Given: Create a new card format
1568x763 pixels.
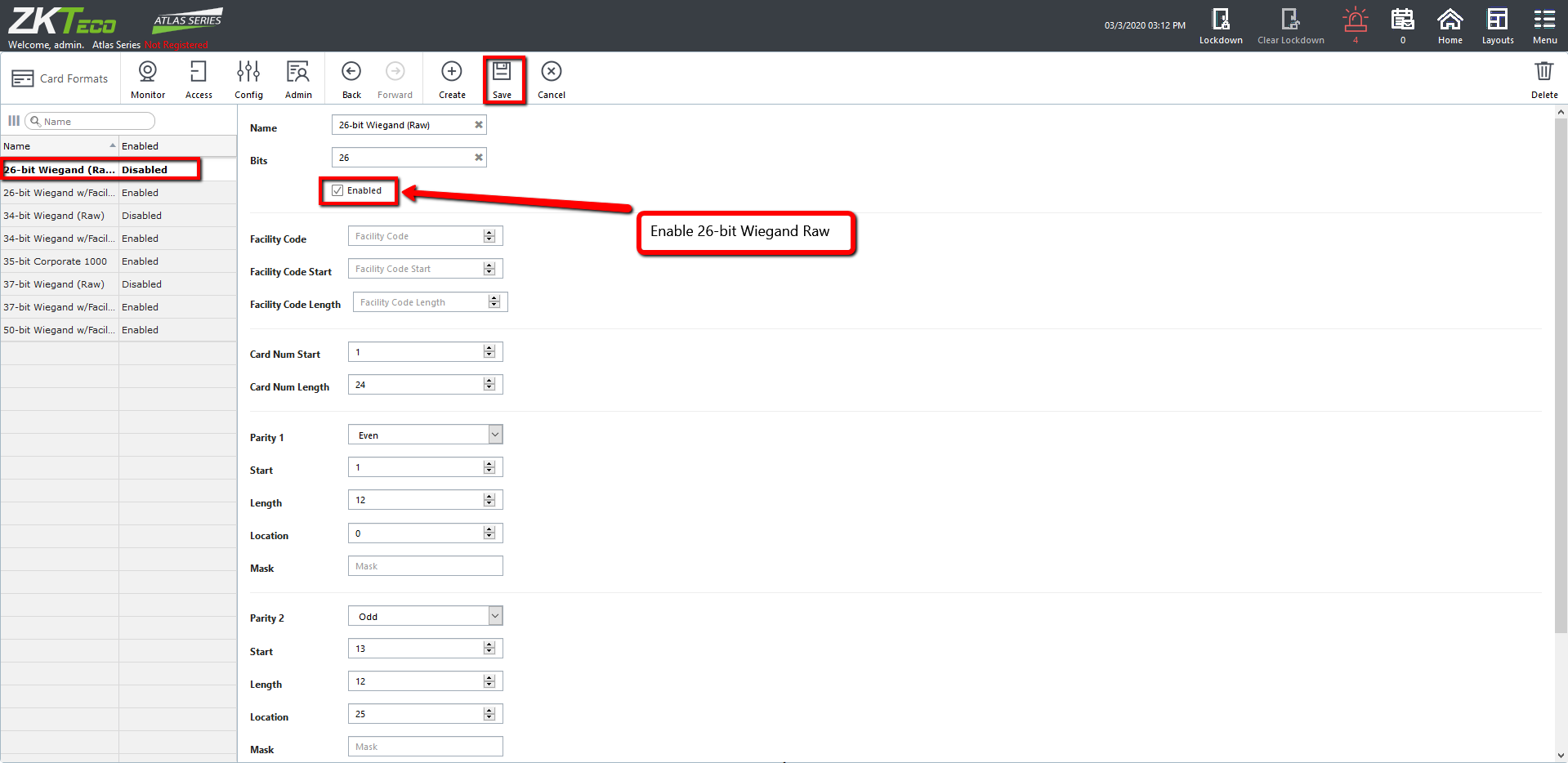Looking at the screenshot, I should point(452,79).
